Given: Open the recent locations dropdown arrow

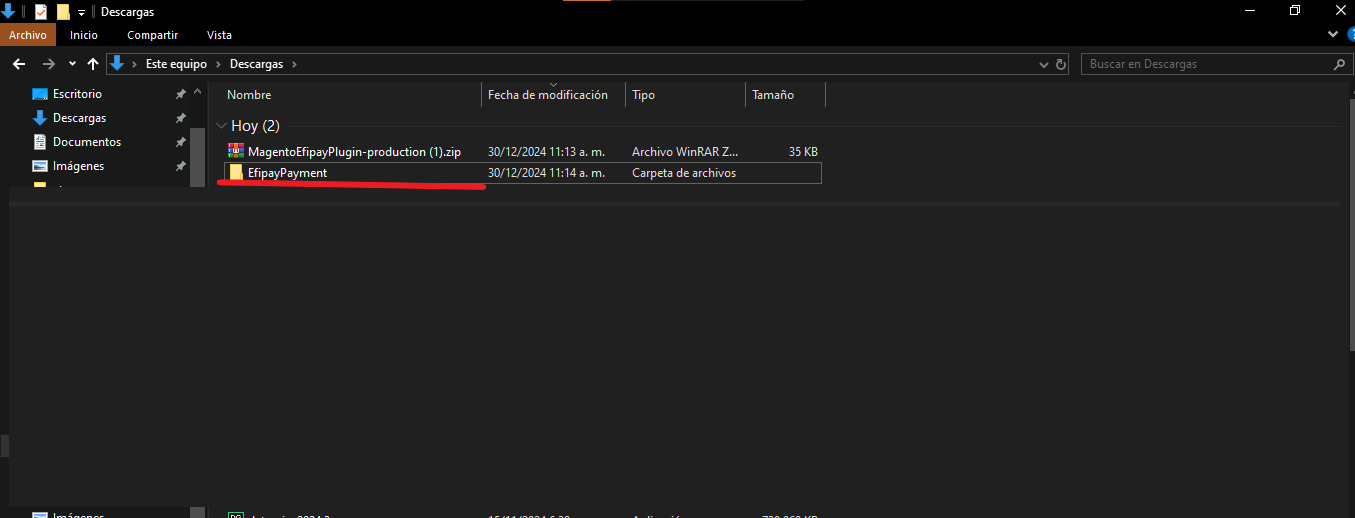Looking at the screenshot, I should tap(72, 64).
